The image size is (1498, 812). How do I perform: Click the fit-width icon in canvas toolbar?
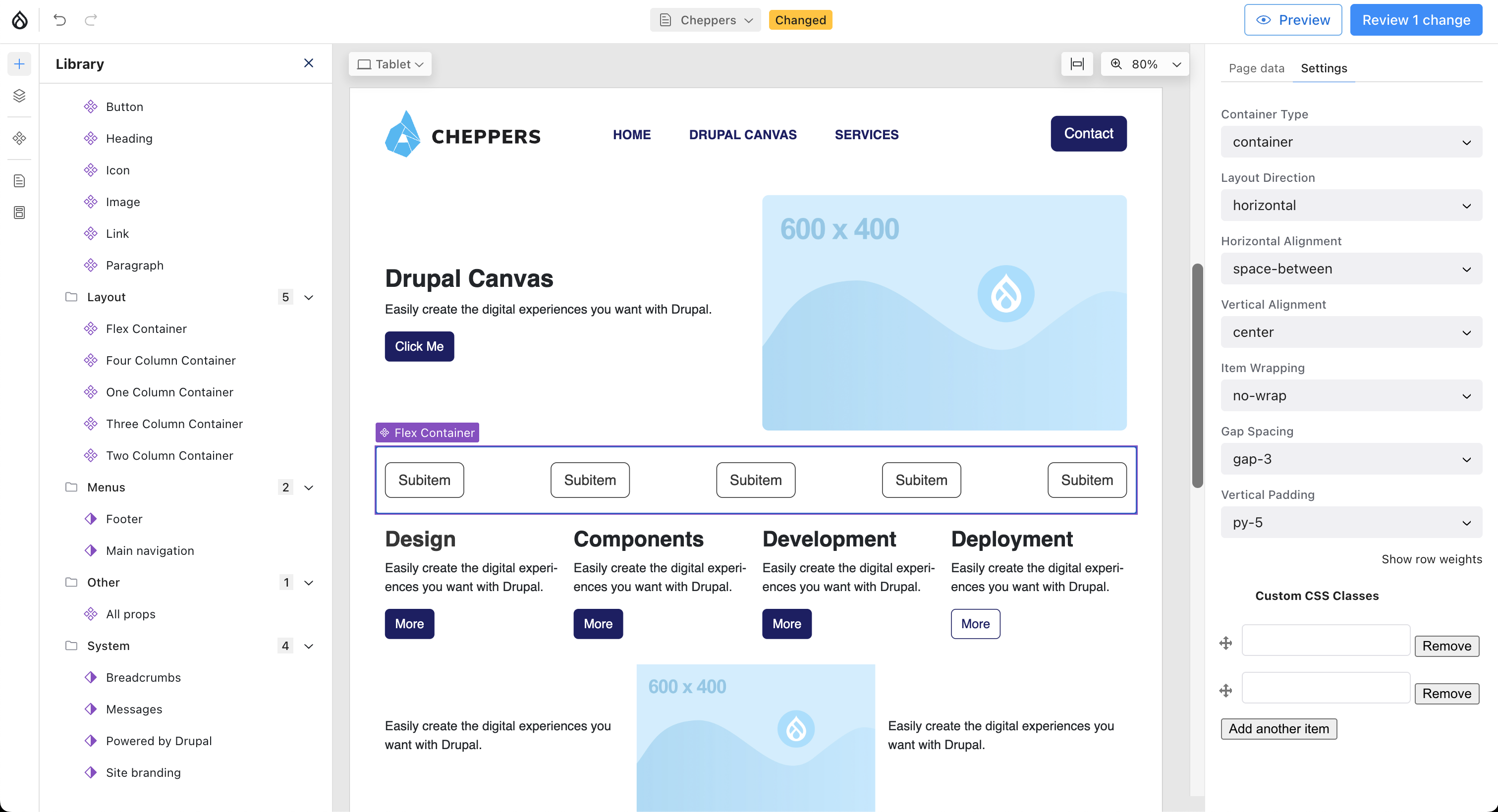(x=1076, y=64)
